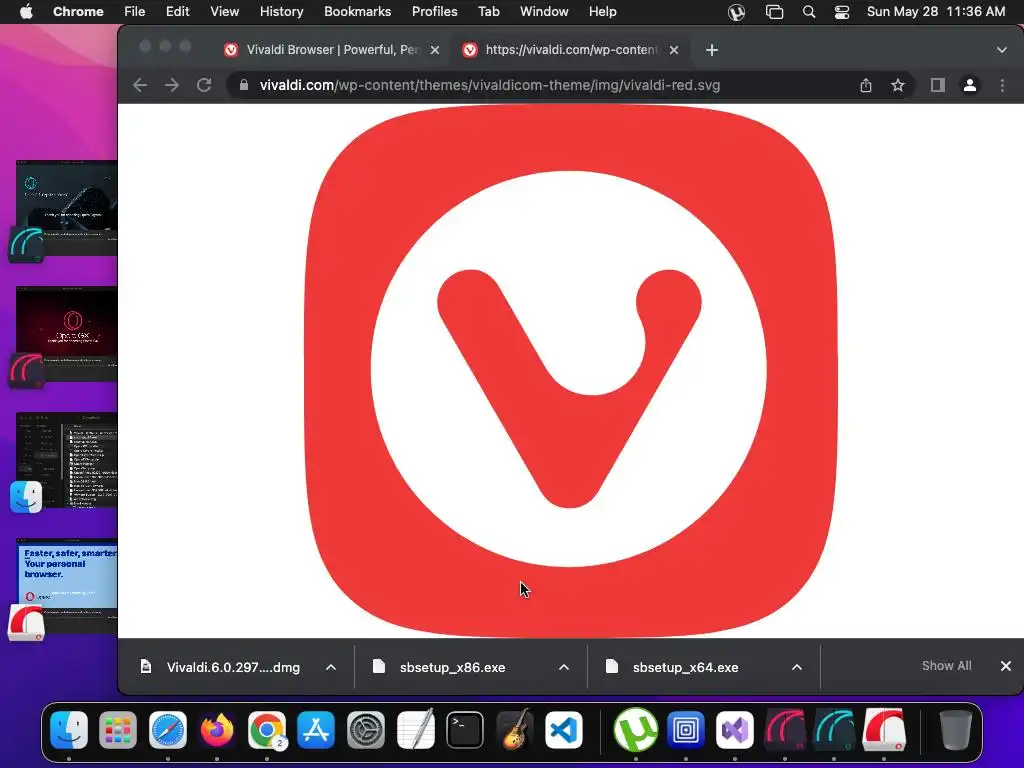
Task: View site info via the lock icon
Action: [244, 85]
